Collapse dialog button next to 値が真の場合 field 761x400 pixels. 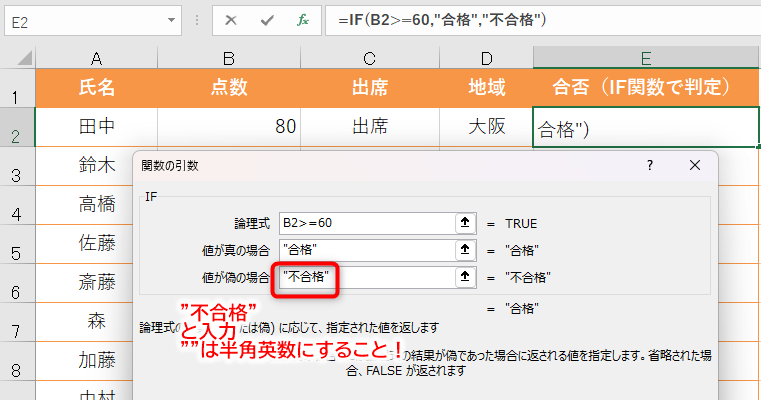coord(464,250)
